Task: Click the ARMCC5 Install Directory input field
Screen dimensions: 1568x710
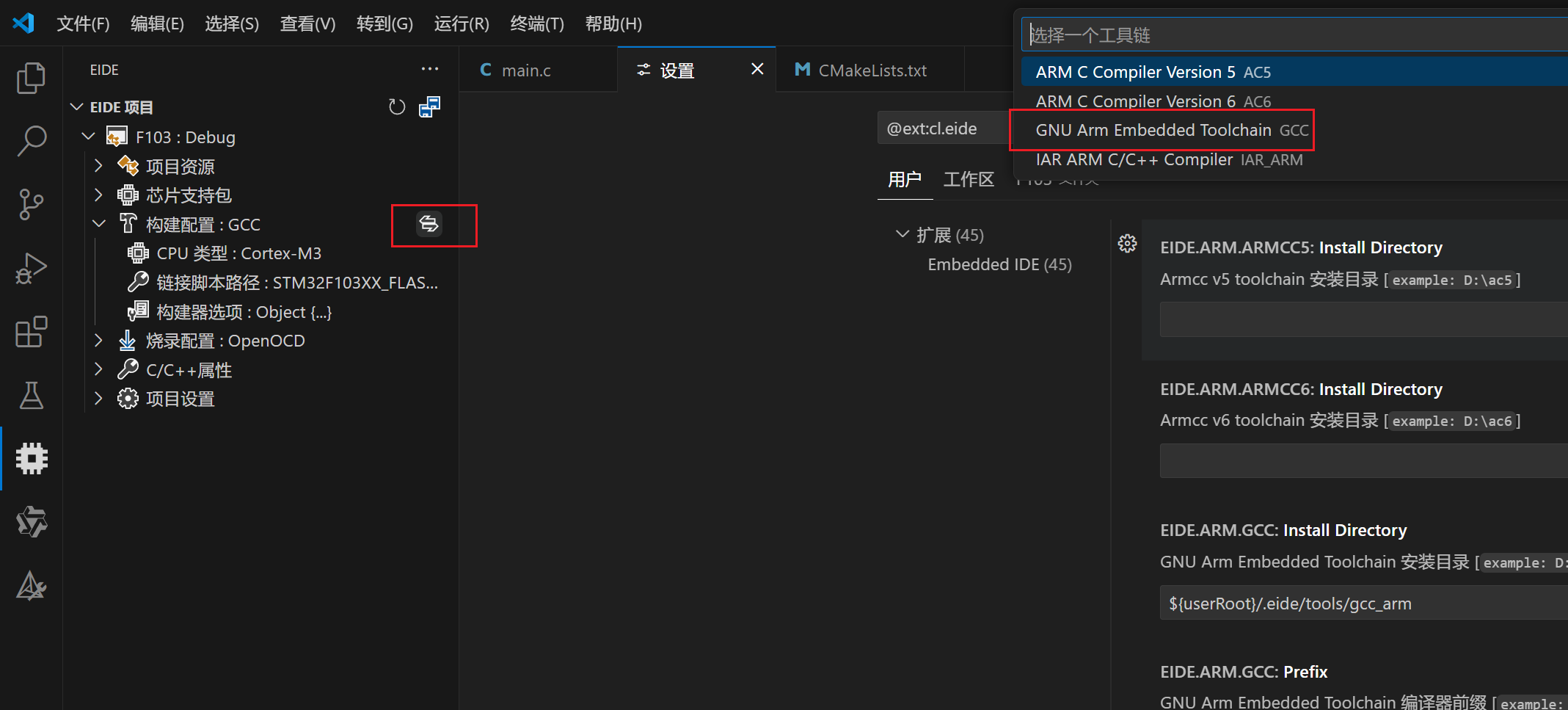Action: coord(1363,320)
